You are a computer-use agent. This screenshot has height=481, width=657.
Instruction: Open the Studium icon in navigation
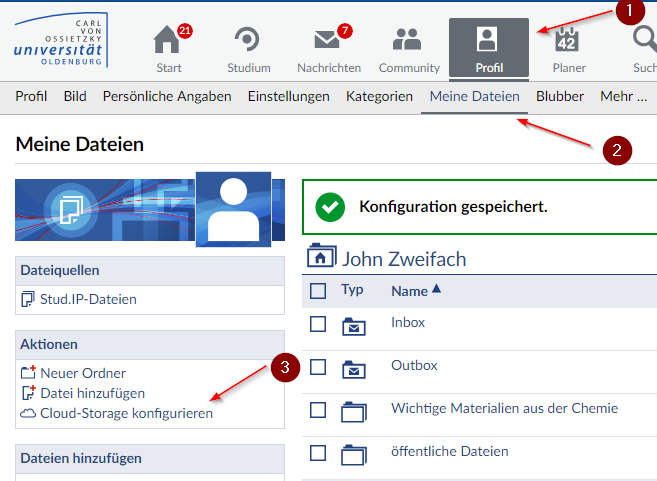pos(248,41)
